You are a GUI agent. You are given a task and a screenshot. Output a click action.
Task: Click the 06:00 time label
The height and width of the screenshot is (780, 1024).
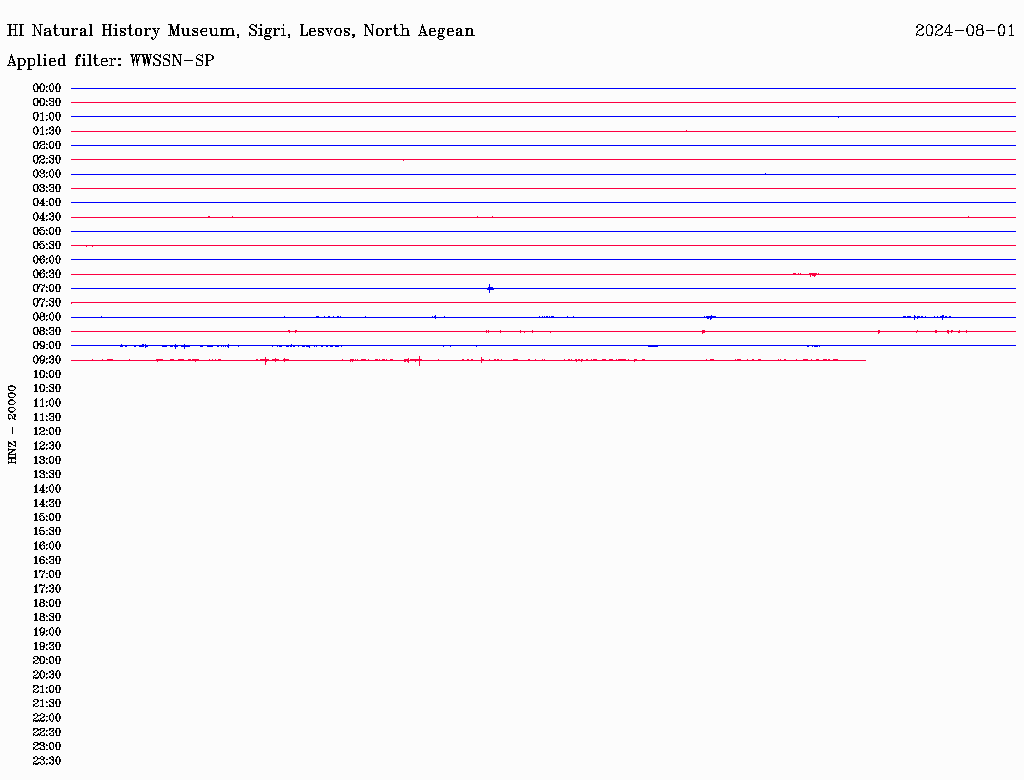coord(47,259)
